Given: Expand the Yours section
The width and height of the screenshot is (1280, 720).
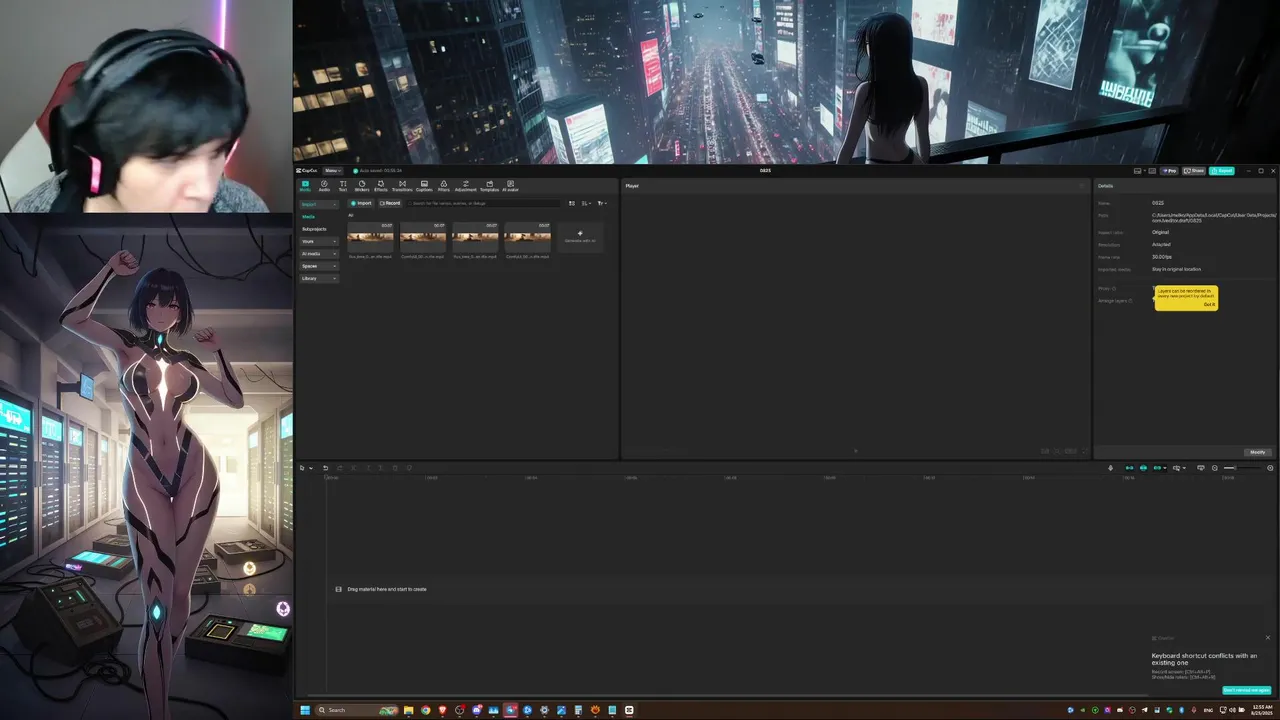Looking at the screenshot, I should pos(320,241).
